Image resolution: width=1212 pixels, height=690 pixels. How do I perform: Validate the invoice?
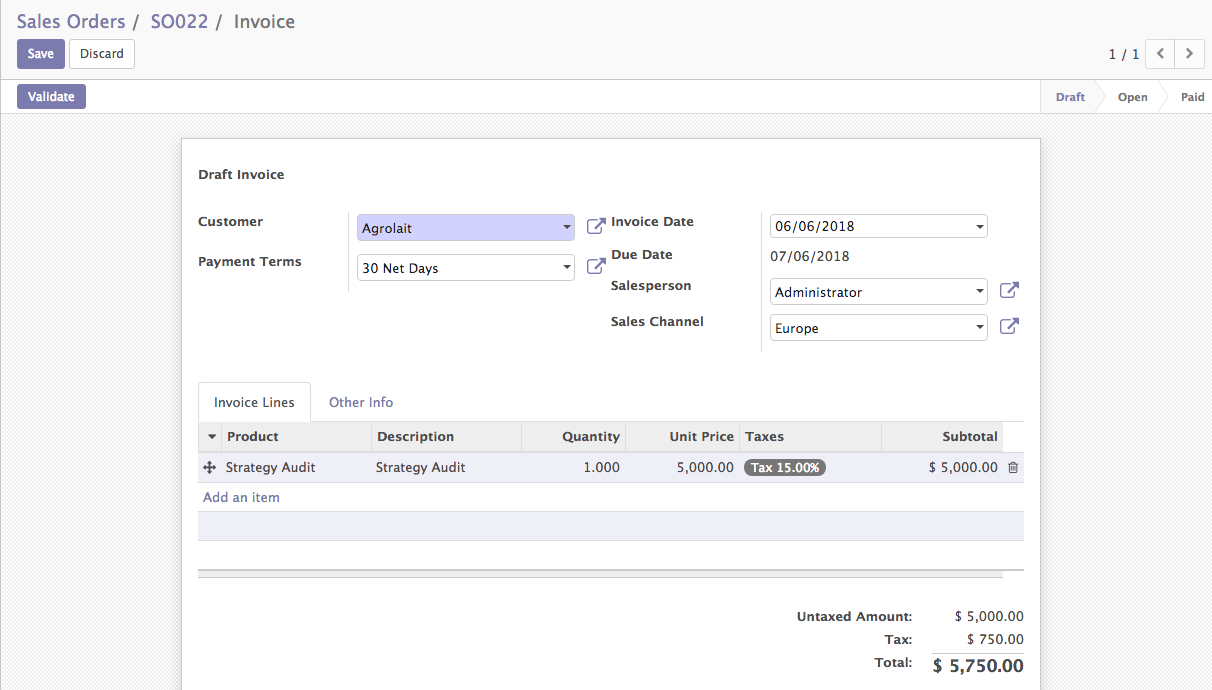pyautogui.click(x=51, y=96)
